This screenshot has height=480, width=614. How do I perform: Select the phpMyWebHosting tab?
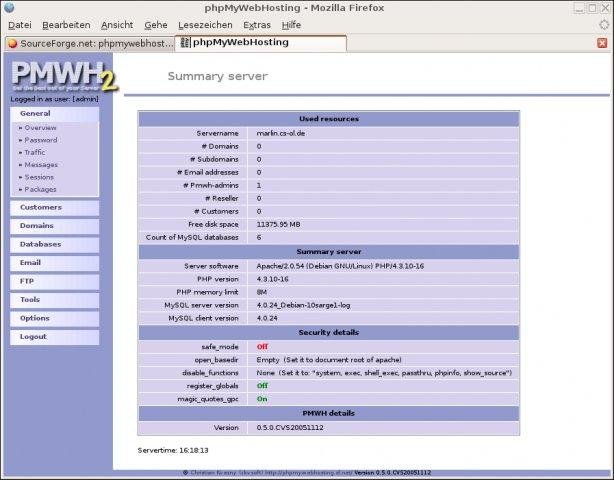(261, 43)
